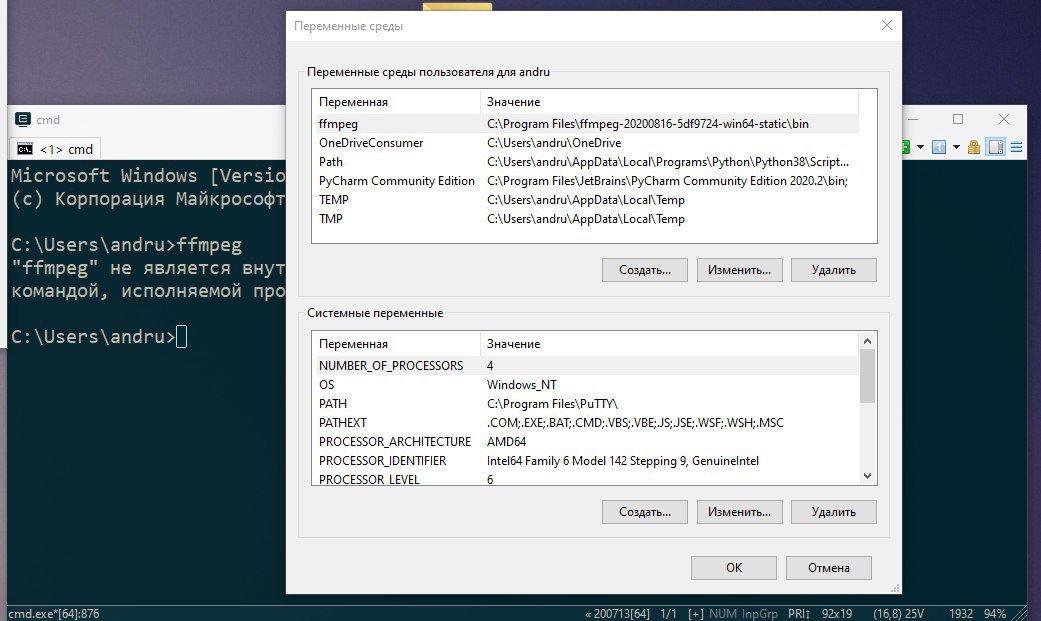Click the system variables Создать... button
1041x621 pixels.
tap(645, 512)
